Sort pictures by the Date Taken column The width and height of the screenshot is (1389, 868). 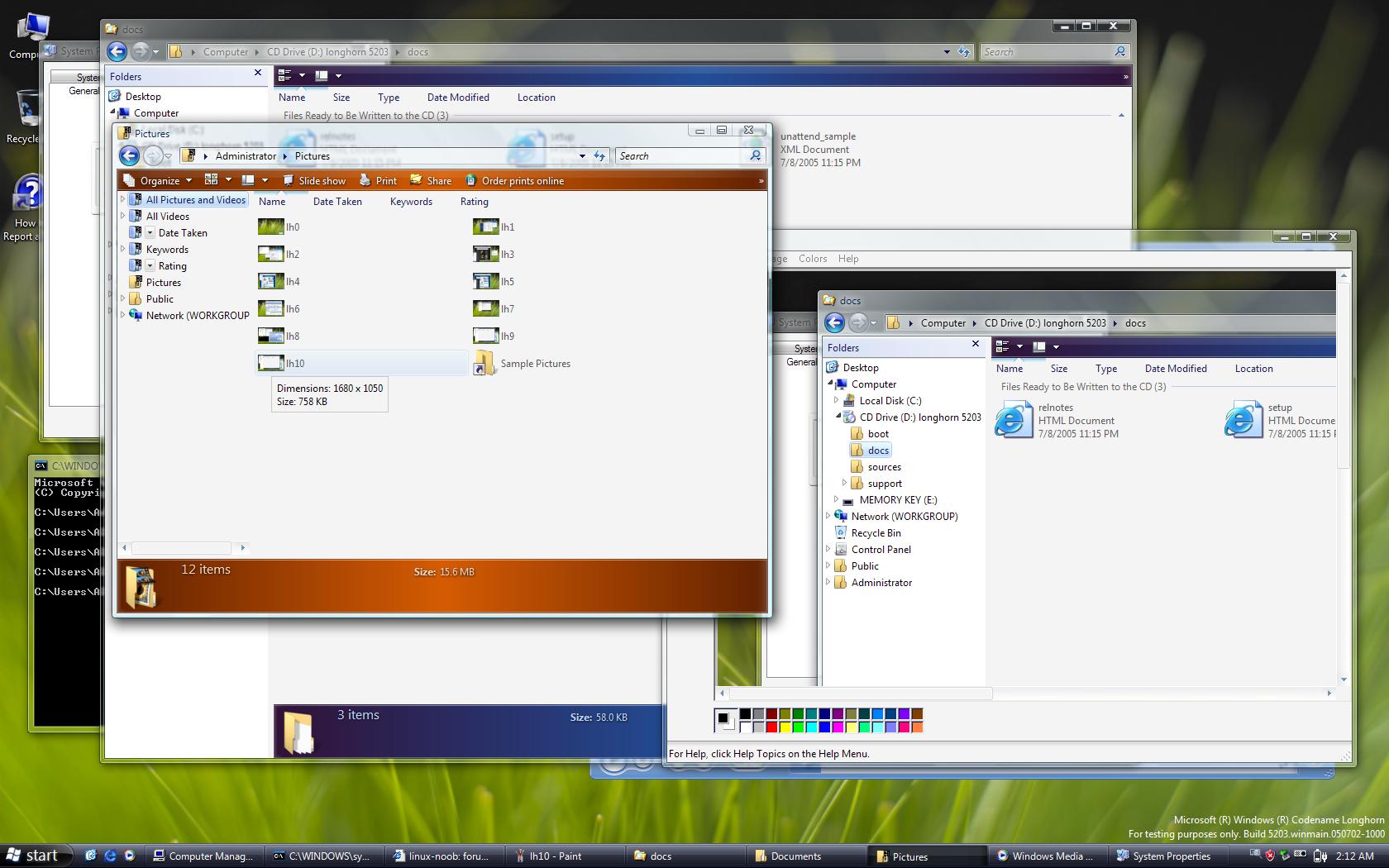(x=337, y=202)
